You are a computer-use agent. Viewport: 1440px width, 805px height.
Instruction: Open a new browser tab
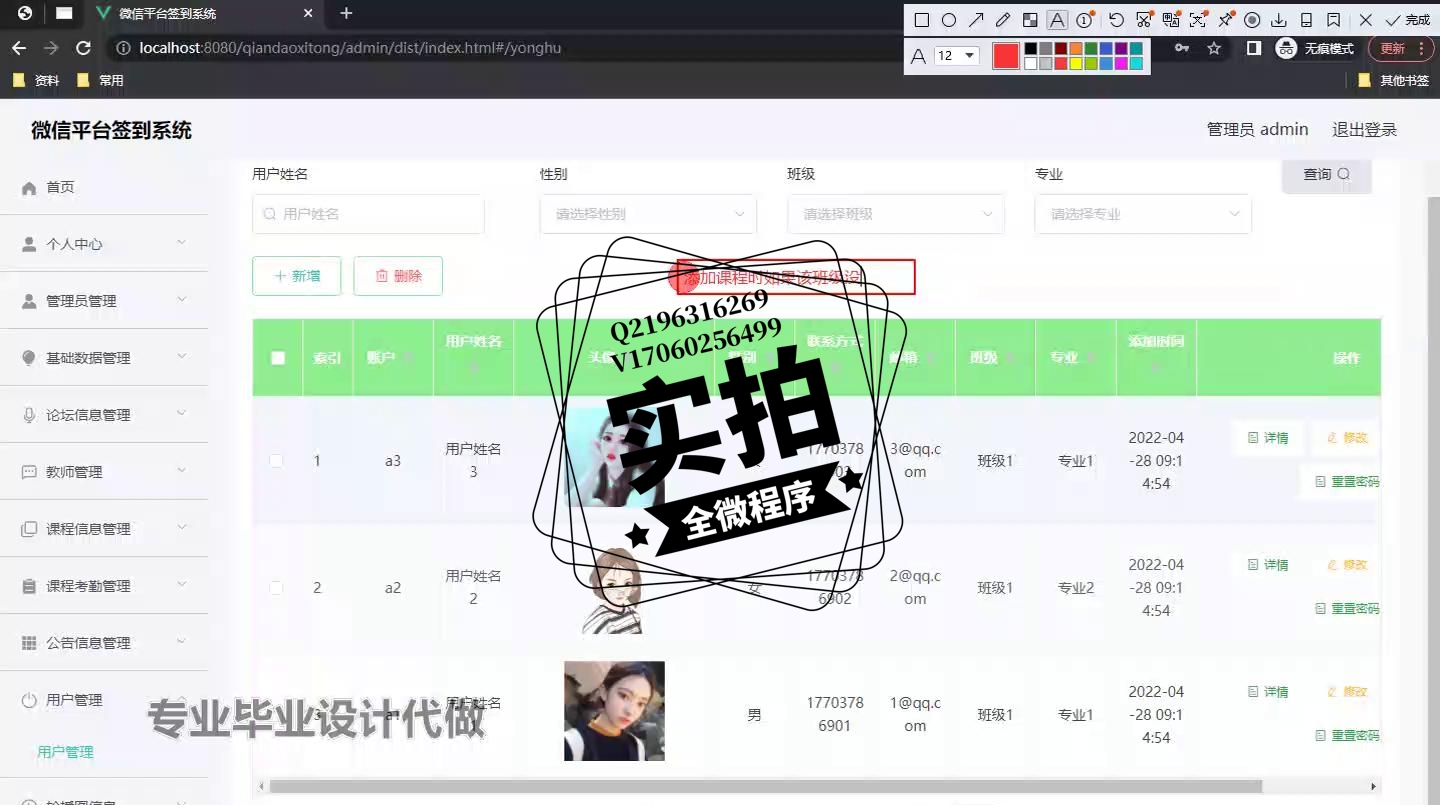(347, 13)
